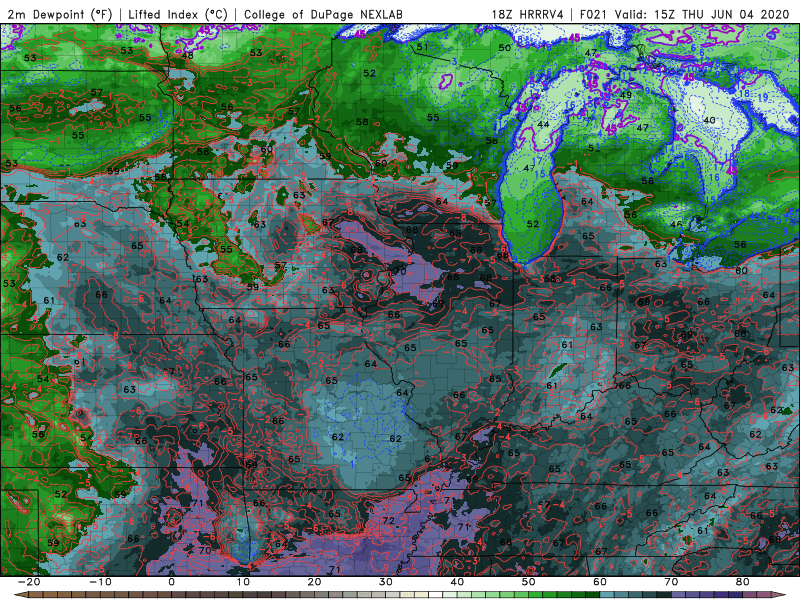Image resolution: width=800 pixels, height=600 pixels.
Task: Click the 60 tick label on the color scale
Action: (x=600, y=582)
